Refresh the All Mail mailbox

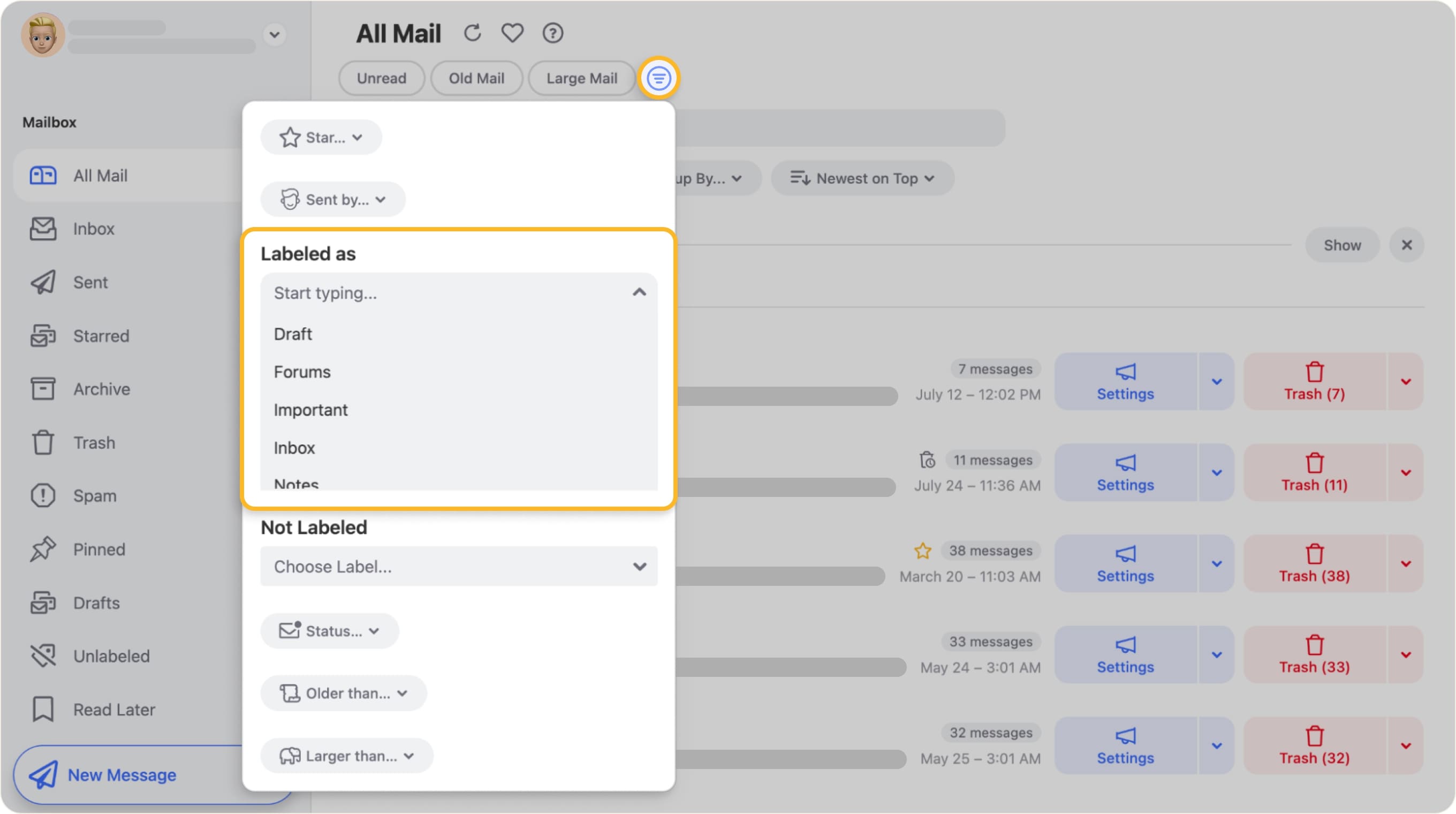[473, 33]
